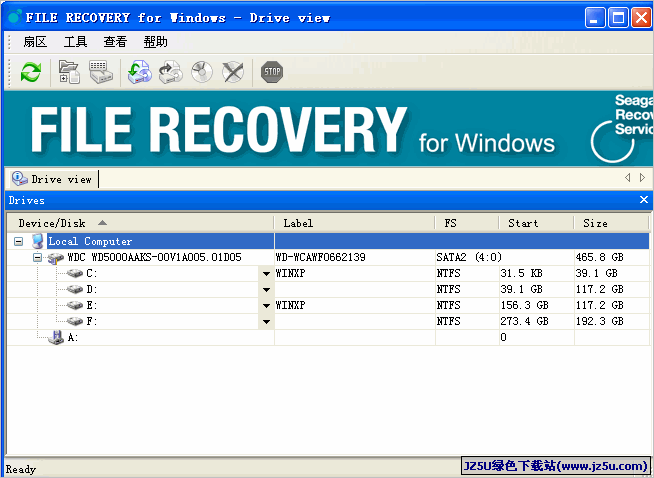The width and height of the screenshot is (654, 478).
Task: Click the Drive view tab icon
Action: click(x=20, y=179)
